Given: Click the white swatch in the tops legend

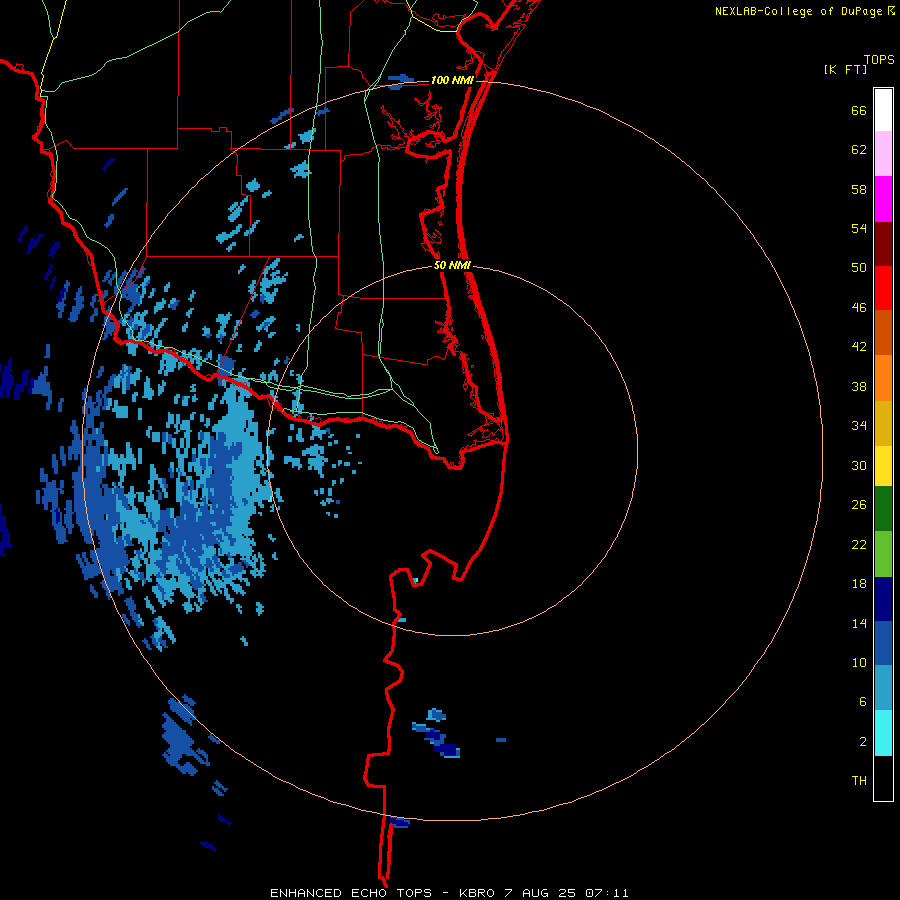Looking at the screenshot, I should pyautogui.click(x=883, y=110).
